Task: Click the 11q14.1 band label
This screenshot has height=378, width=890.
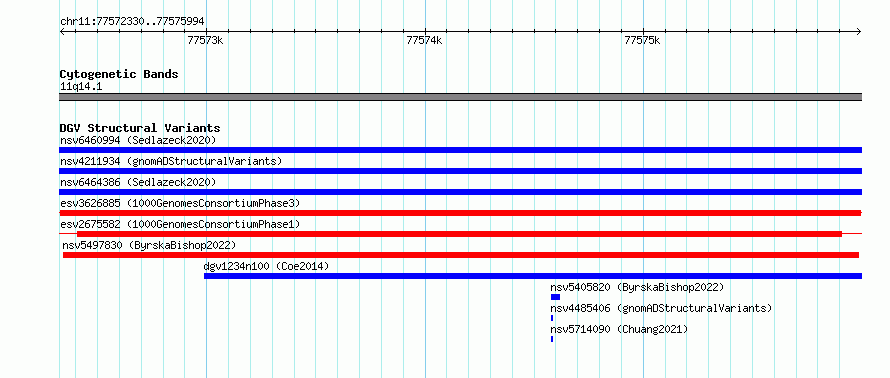Action: point(81,87)
